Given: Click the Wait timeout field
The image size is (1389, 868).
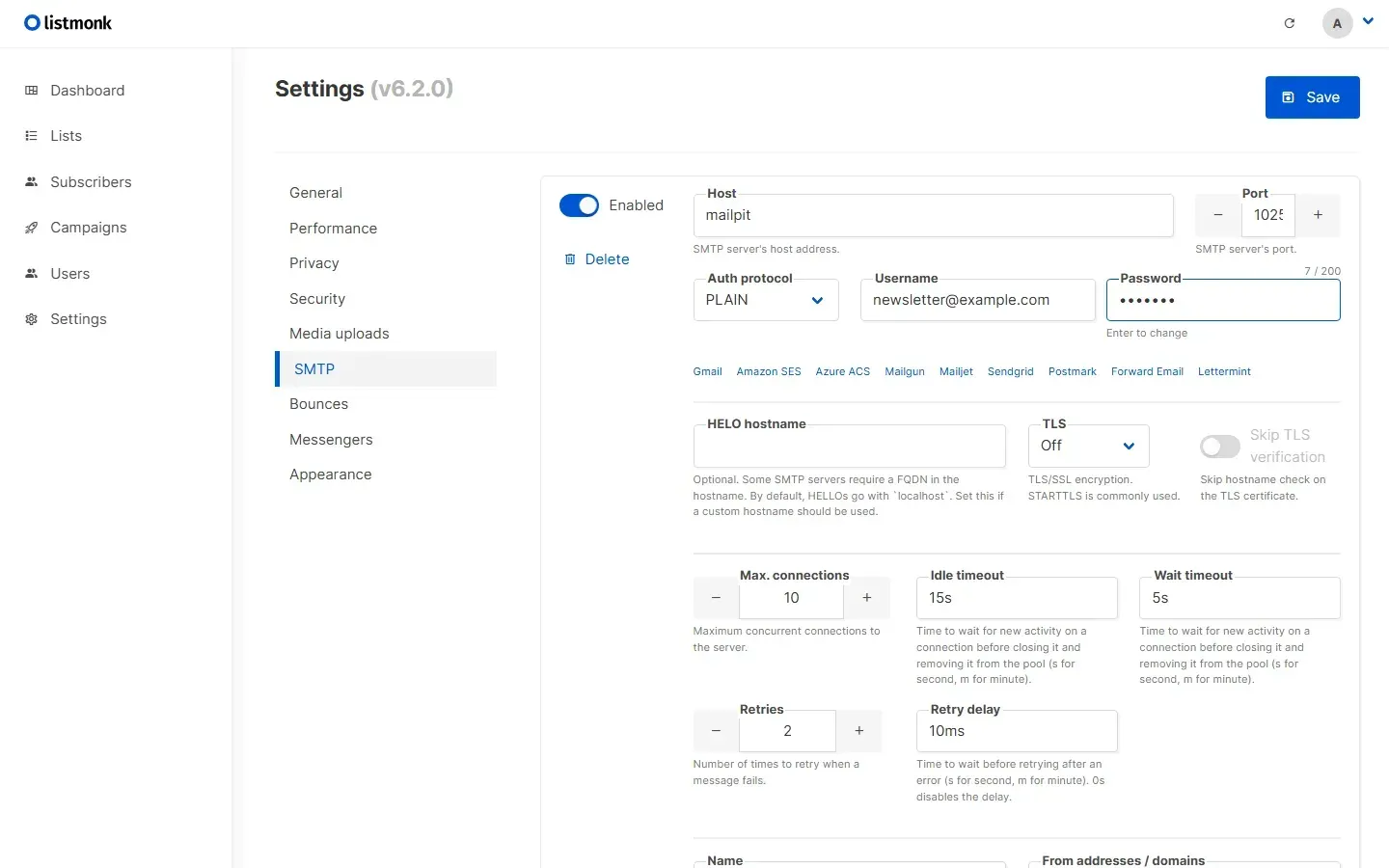Looking at the screenshot, I should (1239, 598).
